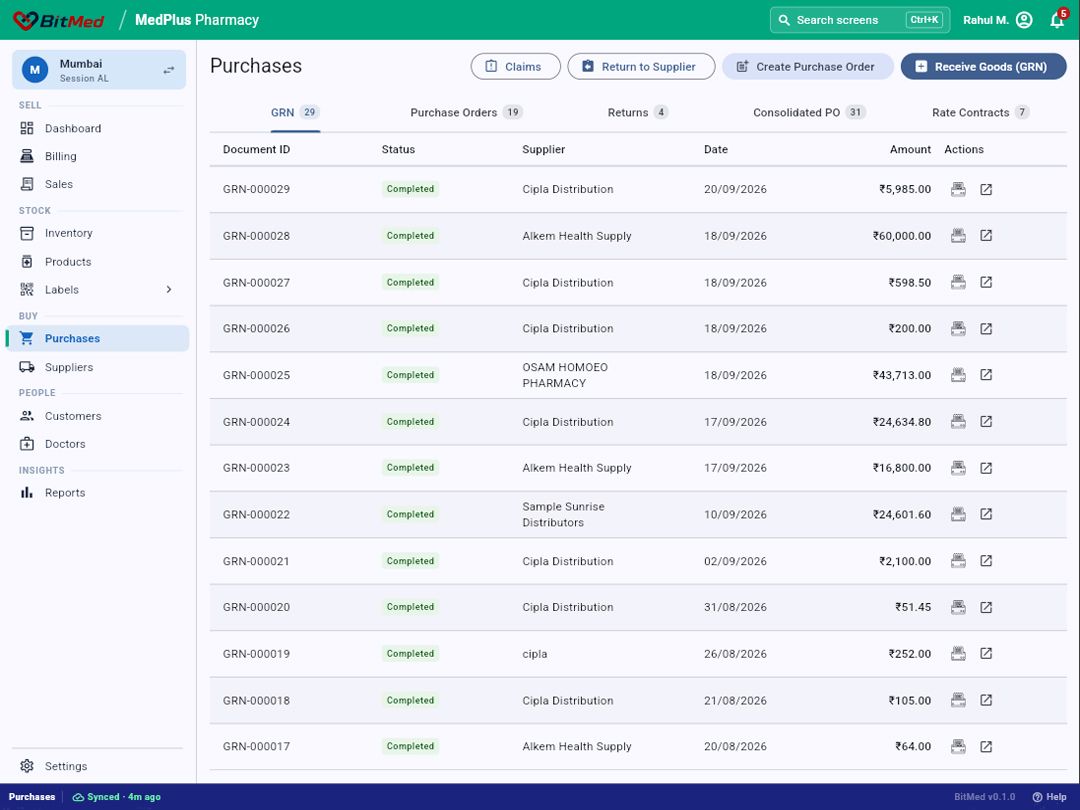
Task: Click the ₹60,000.00 amount
Action: 902,236
